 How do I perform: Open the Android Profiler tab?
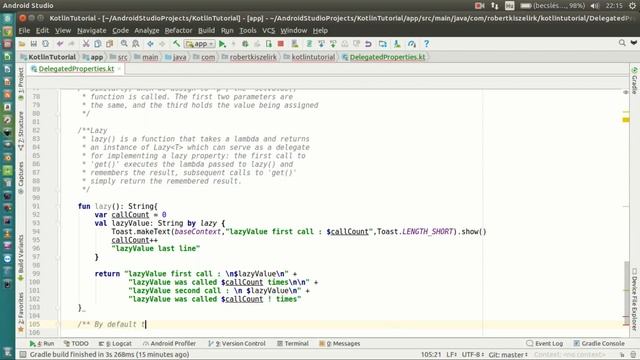click(x=169, y=344)
